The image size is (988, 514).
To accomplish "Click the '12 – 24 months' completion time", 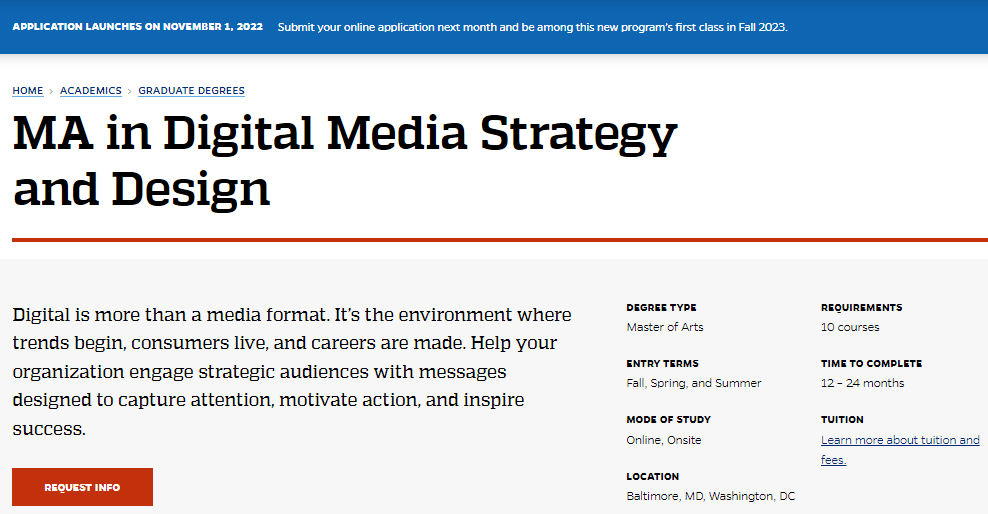I will coord(862,383).
